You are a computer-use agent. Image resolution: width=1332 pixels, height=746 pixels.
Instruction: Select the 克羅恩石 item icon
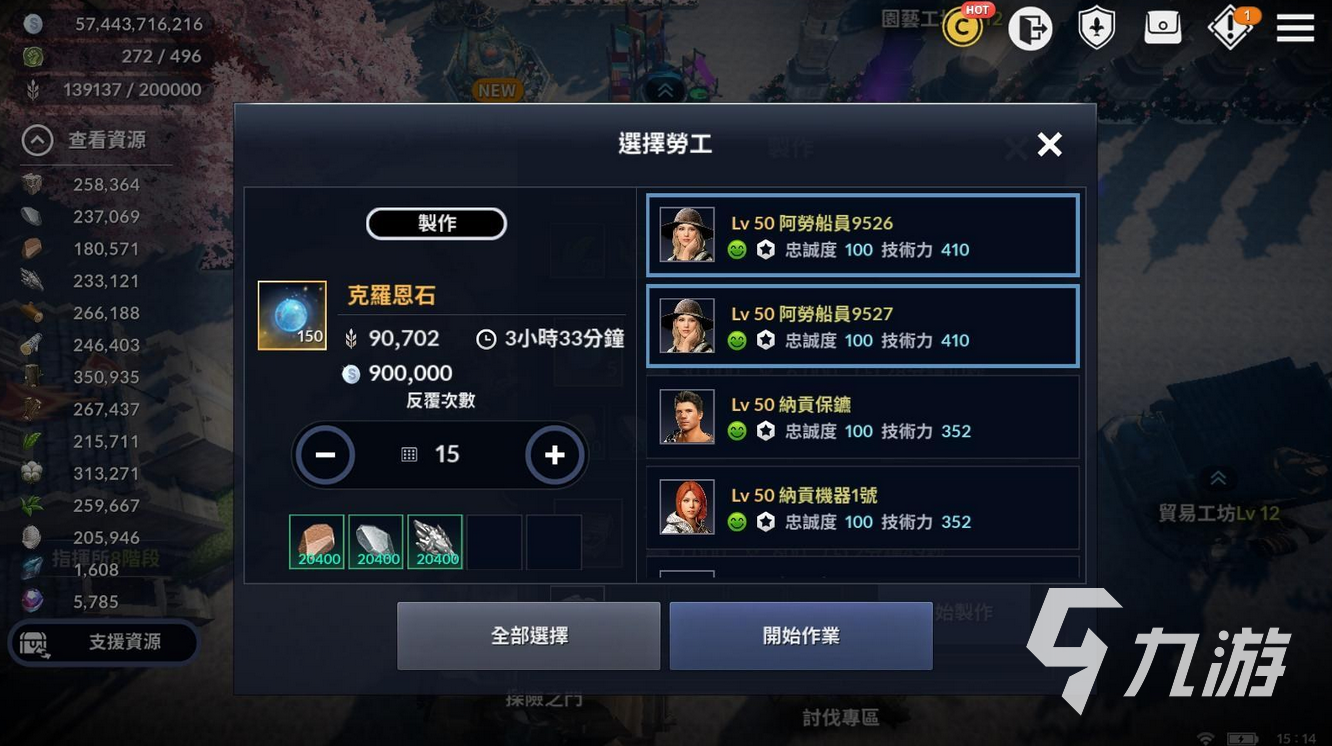[x=292, y=315]
